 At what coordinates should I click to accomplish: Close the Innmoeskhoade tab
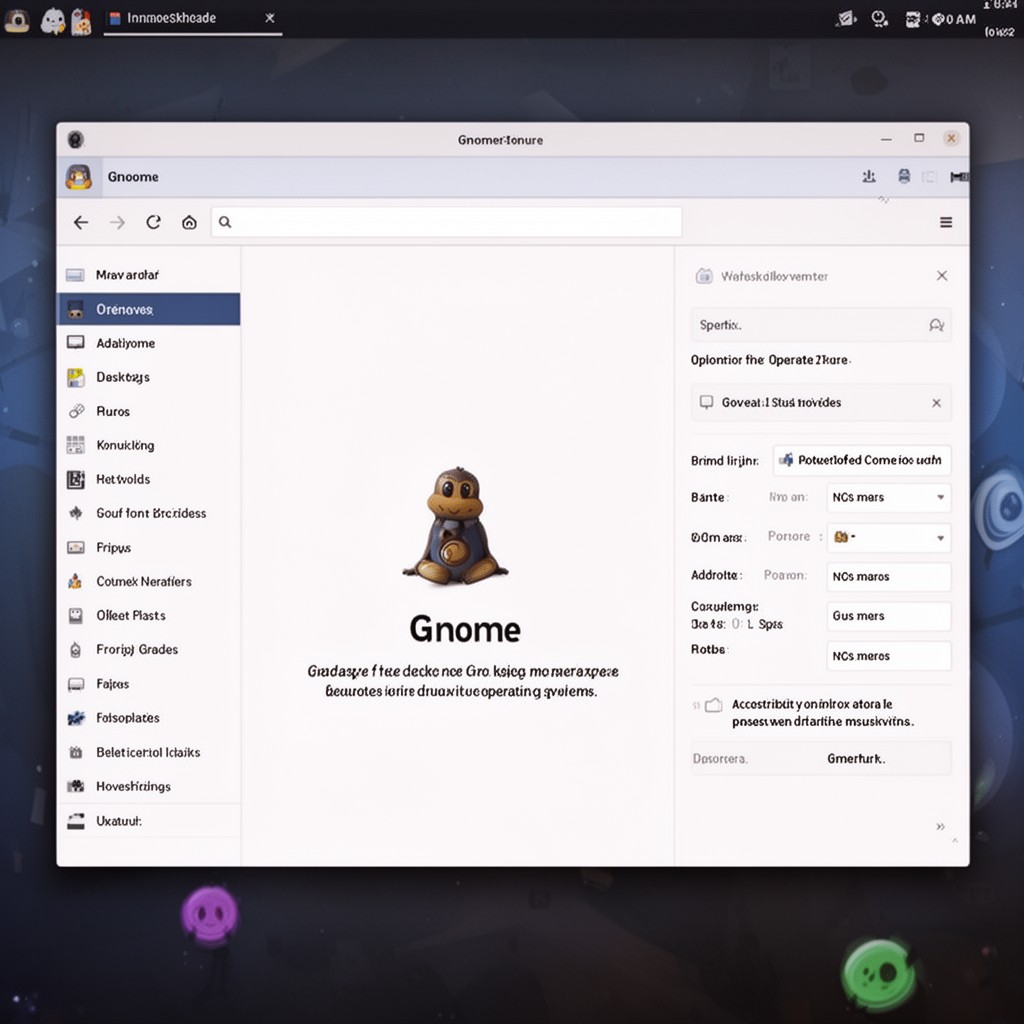[x=270, y=18]
